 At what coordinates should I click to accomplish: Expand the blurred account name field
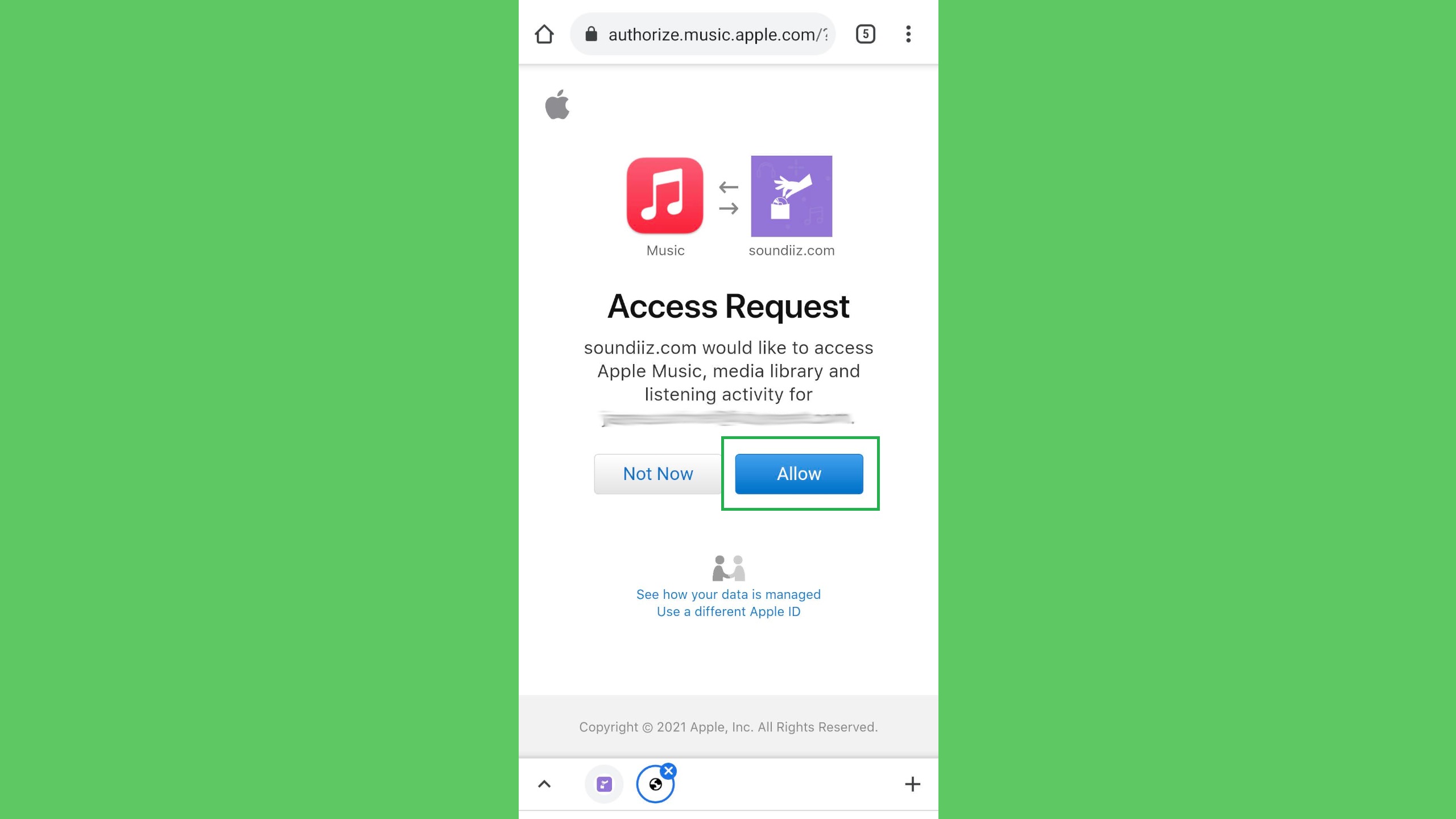[x=728, y=418]
